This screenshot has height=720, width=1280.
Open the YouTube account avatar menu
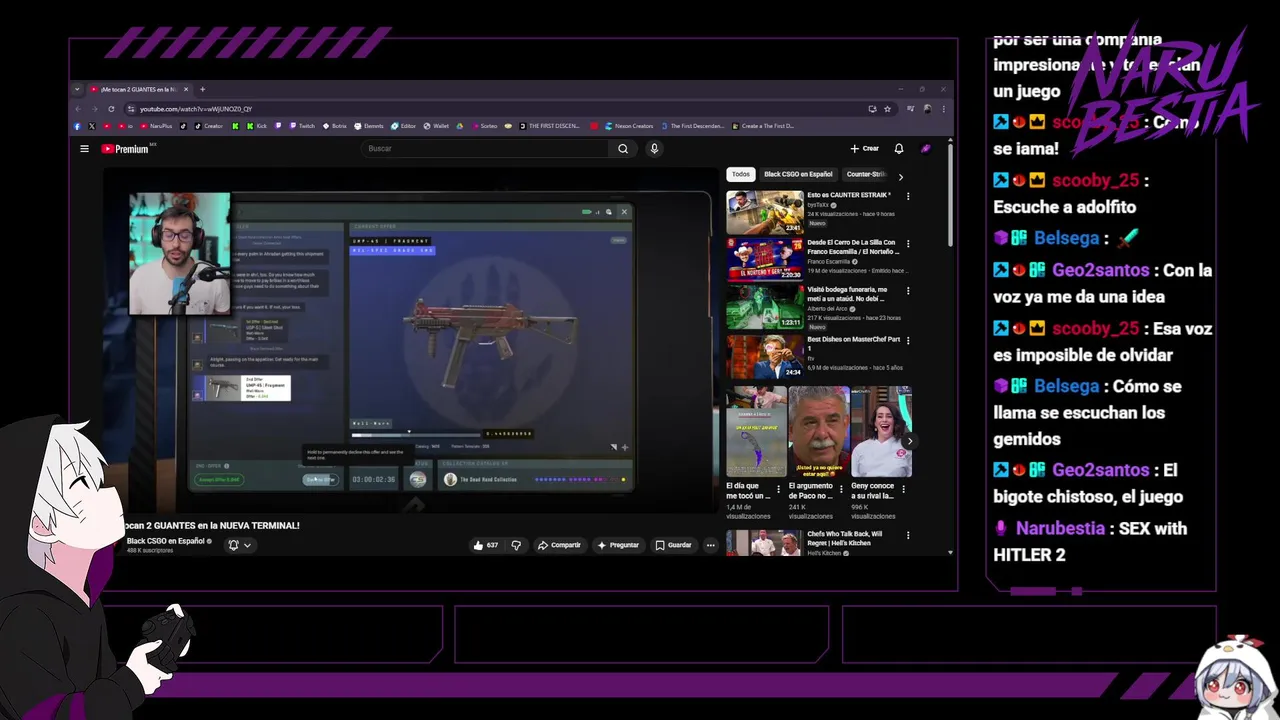(x=926, y=149)
